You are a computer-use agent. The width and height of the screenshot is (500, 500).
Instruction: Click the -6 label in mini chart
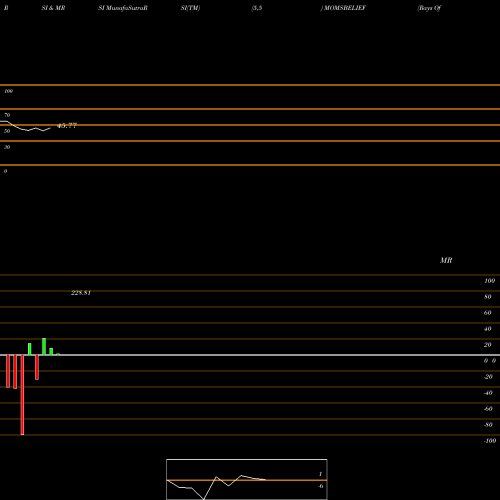[x=321, y=486]
